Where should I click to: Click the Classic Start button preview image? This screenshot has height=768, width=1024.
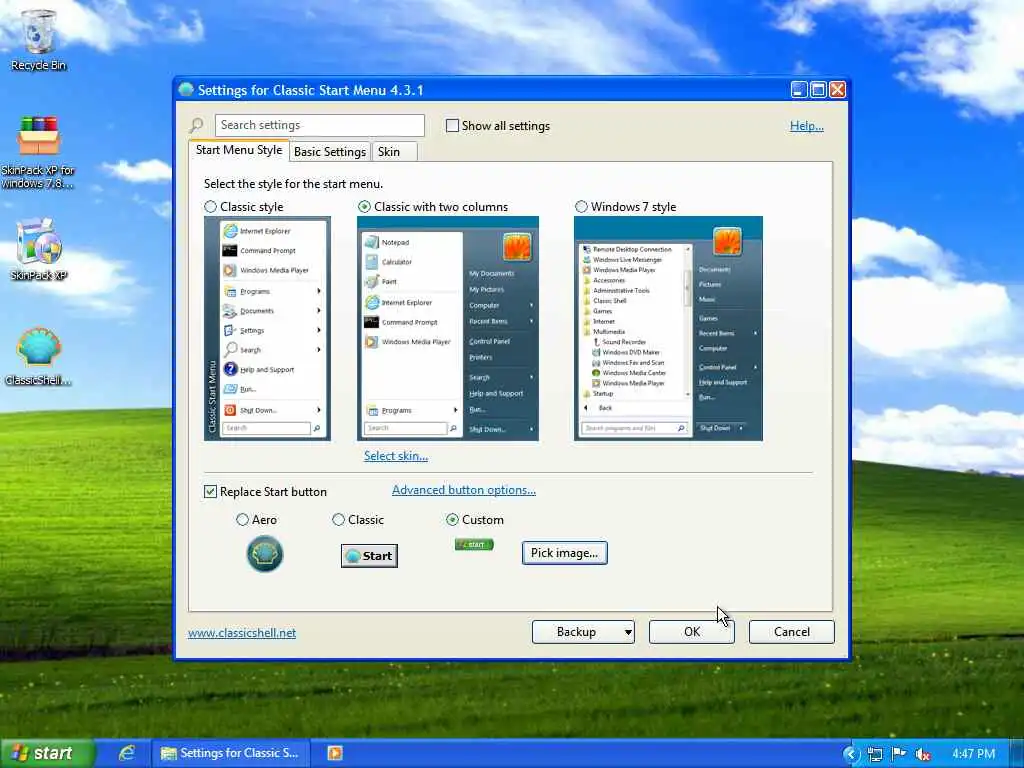[x=369, y=556]
